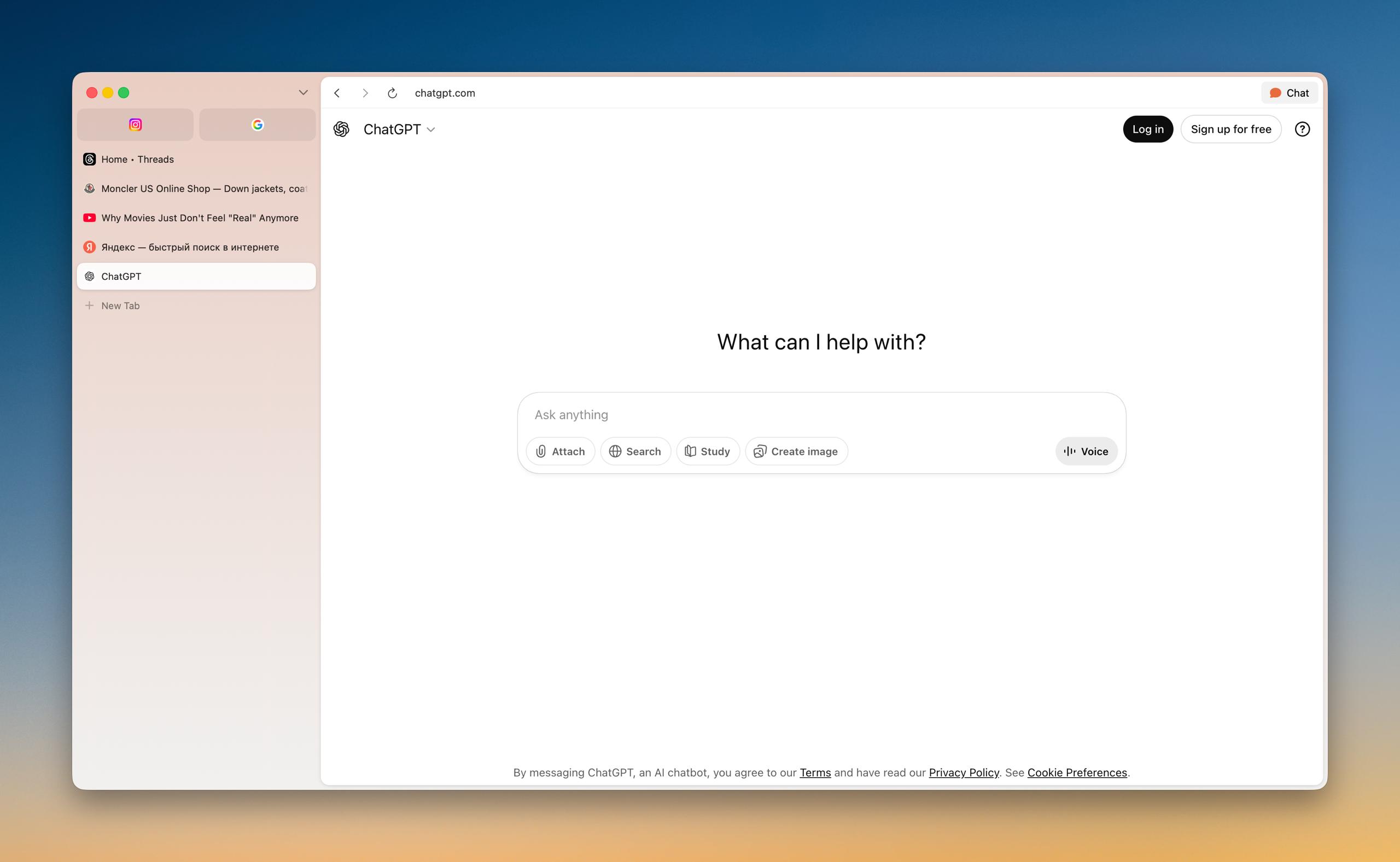The height and width of the screenshot is (862, 1400).
Task: Switch to Moncler US Online Shop tab
Action: [196, 188]
